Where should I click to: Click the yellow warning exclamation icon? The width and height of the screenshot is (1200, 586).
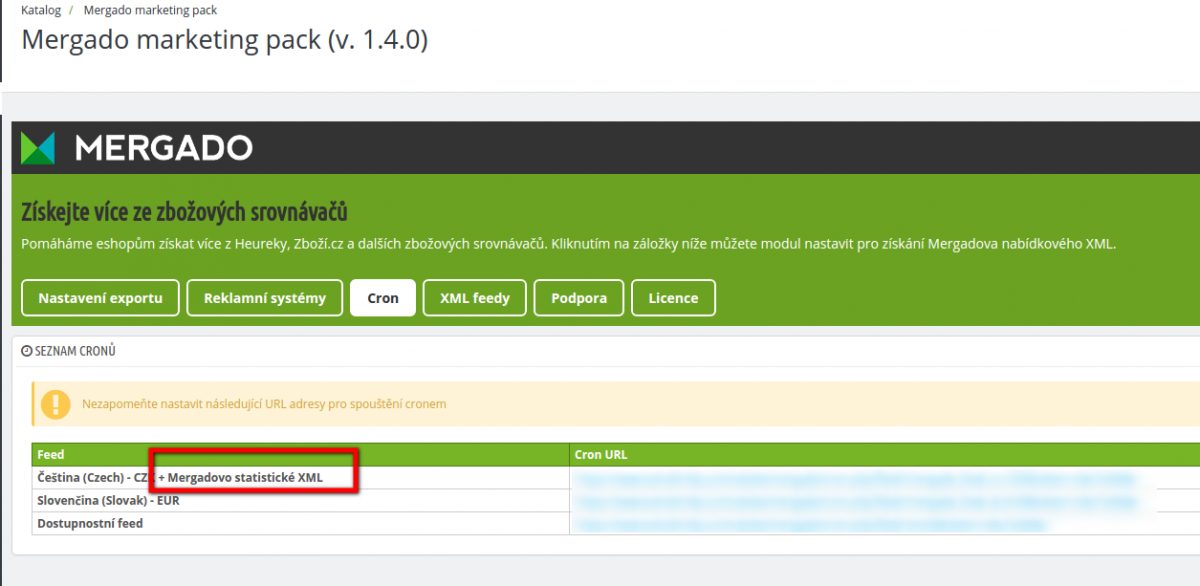(x=56, y=404)
